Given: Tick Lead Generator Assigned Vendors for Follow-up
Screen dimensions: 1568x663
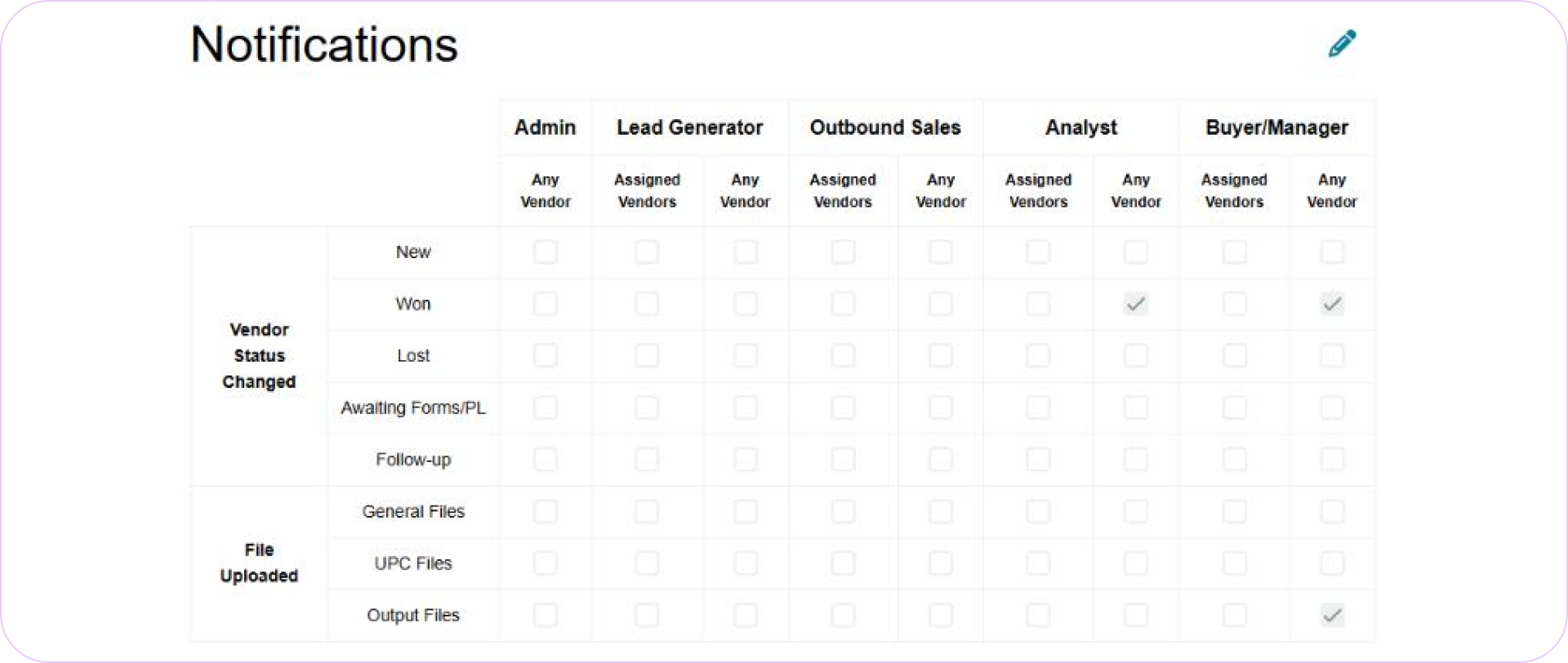Looking at the screenshot, I should (646, 459).
